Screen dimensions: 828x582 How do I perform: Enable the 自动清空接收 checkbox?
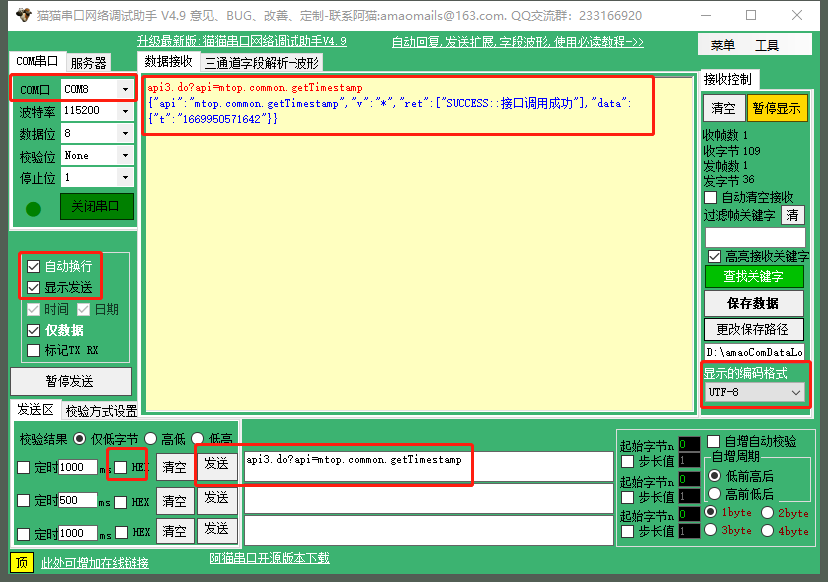point(711,198)
